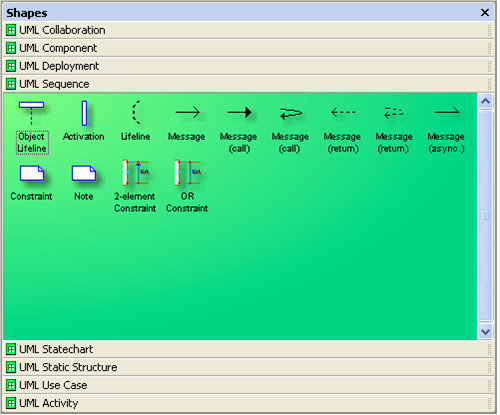The width and height of the screenshot is (500, 415).
Task: Click the UML Use Case stencil icon
Action: click(11, 385)
